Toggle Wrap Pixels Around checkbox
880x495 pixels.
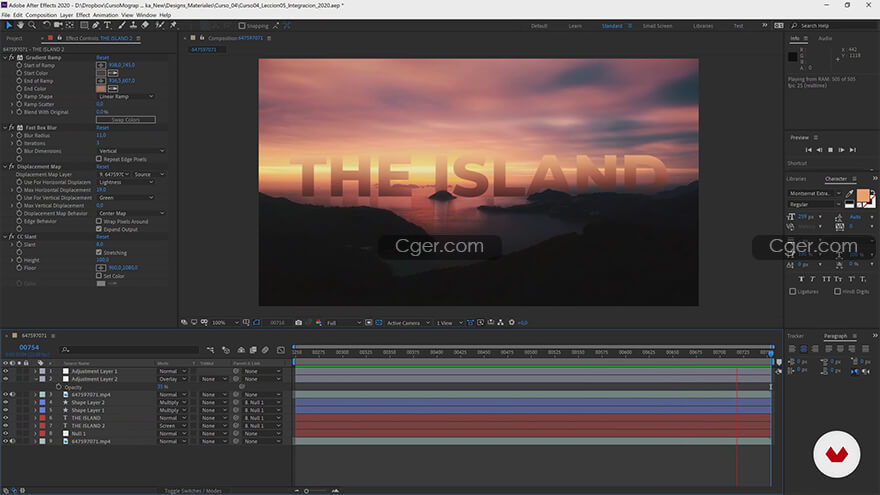coord(99,221)
